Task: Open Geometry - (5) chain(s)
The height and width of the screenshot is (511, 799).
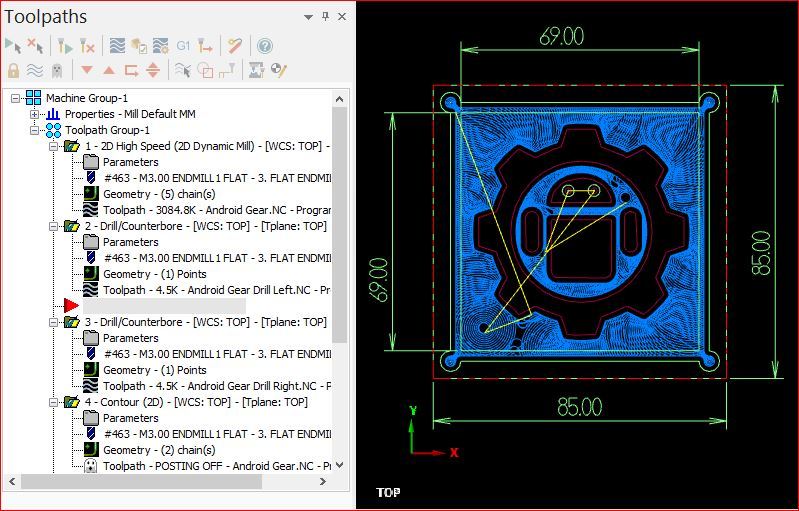Action: click(x=159, y=194)
